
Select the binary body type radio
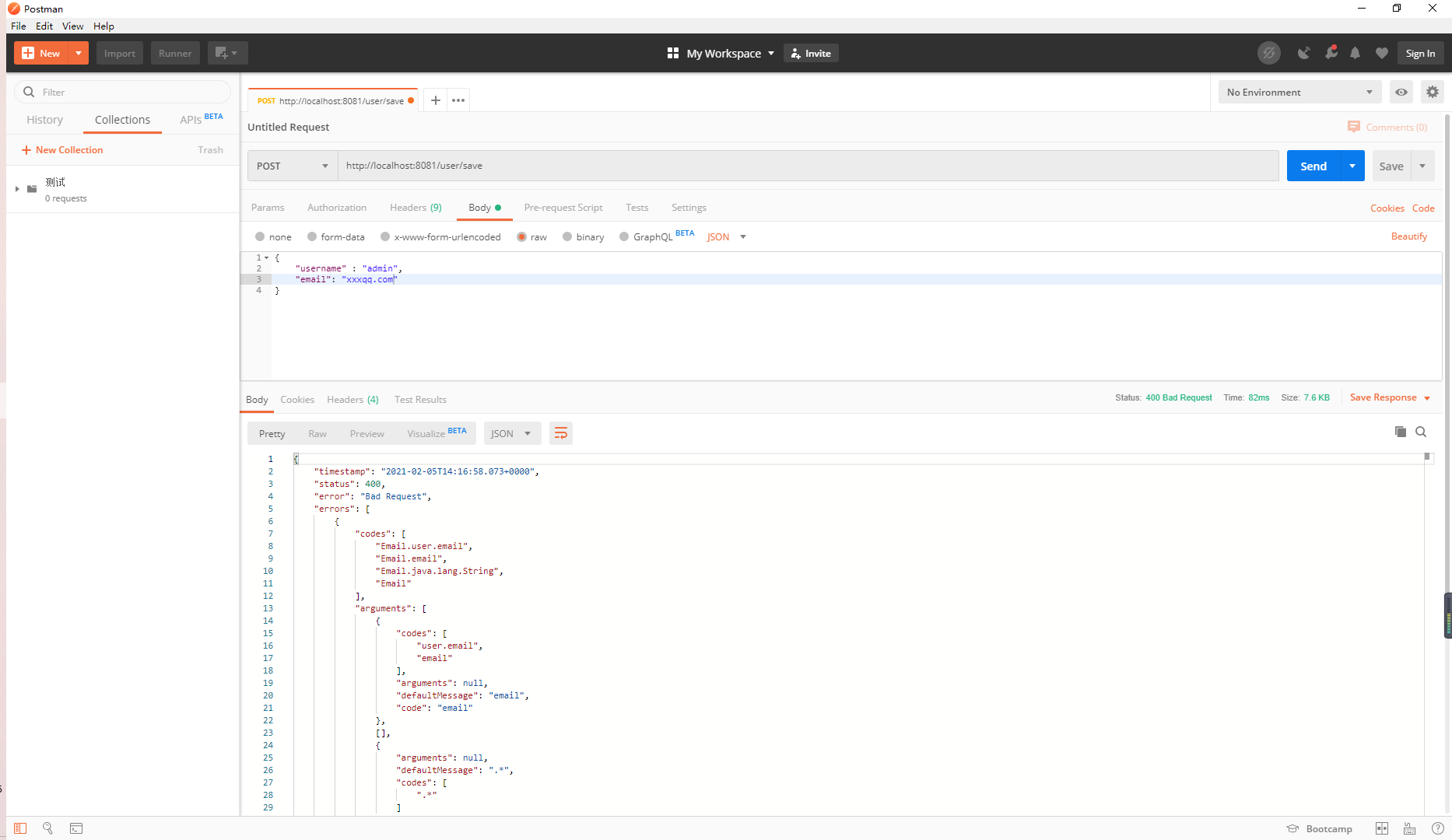[567, 236]
